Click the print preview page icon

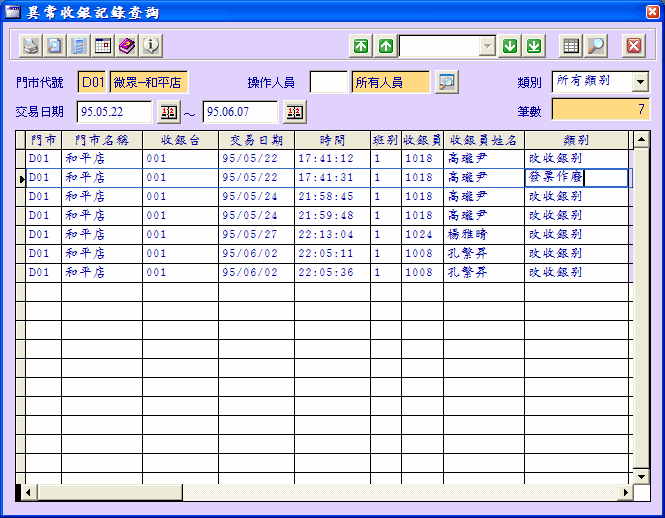click(x=55, y=45)
